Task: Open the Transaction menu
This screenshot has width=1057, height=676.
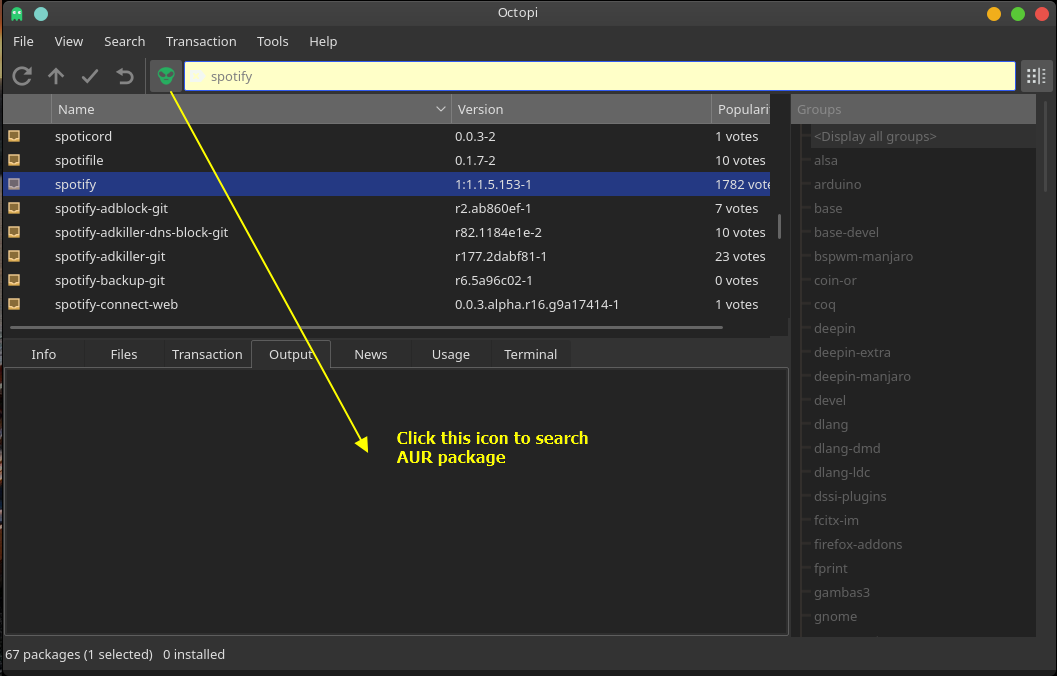Action: (x=201, y=41)
